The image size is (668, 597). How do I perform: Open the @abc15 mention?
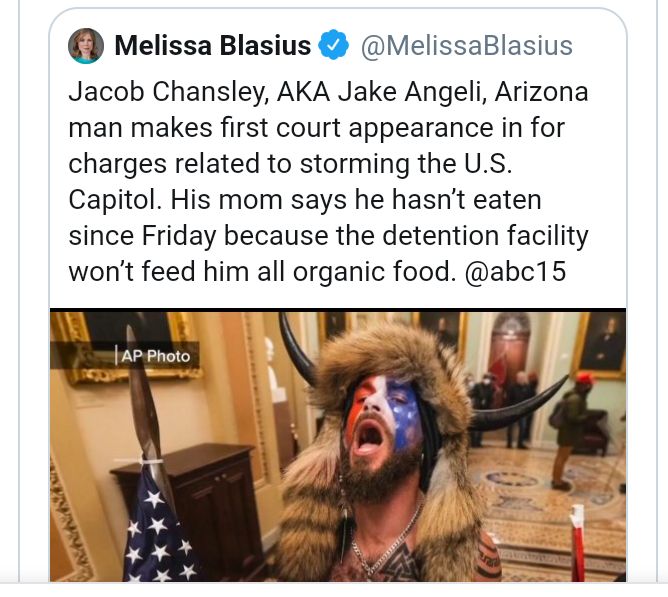pyautogui.click(x=515, y=271)
